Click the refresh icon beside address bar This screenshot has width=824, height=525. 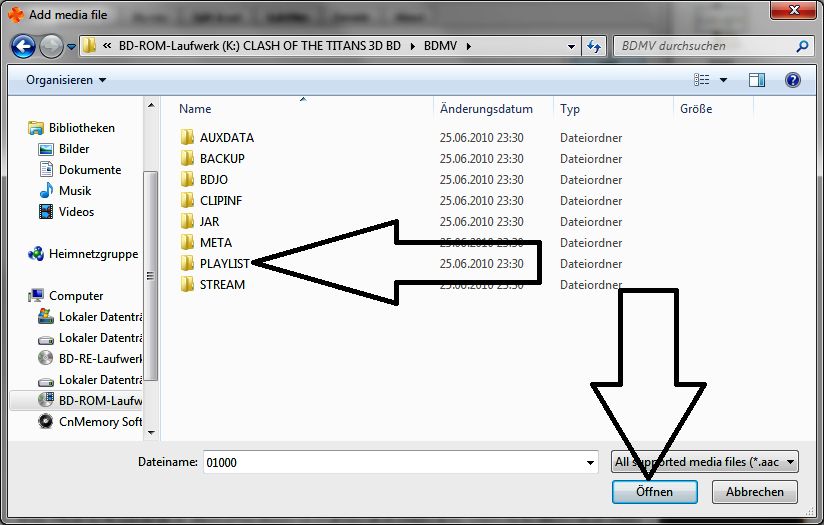click(594, 46)
